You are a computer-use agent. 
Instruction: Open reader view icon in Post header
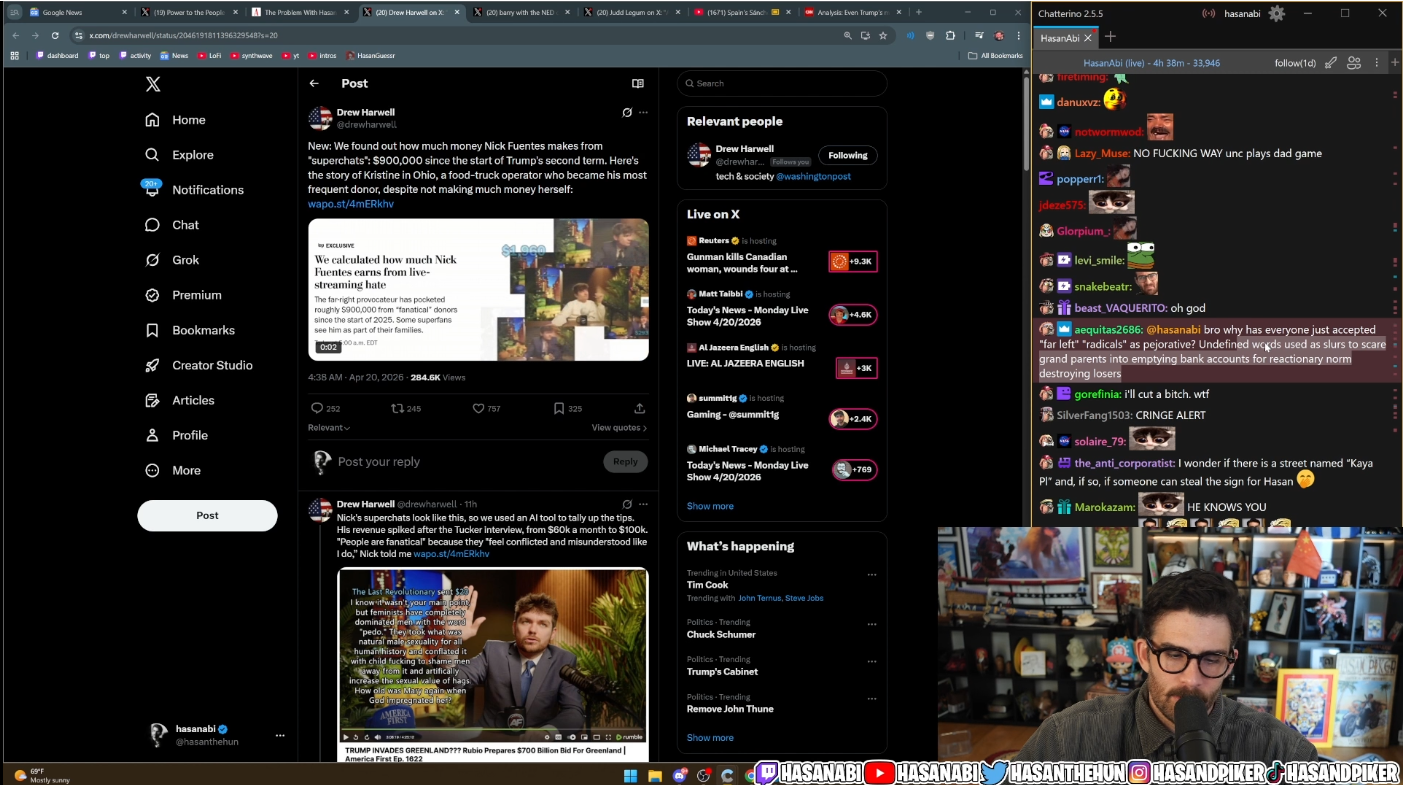tap(638, 84)
